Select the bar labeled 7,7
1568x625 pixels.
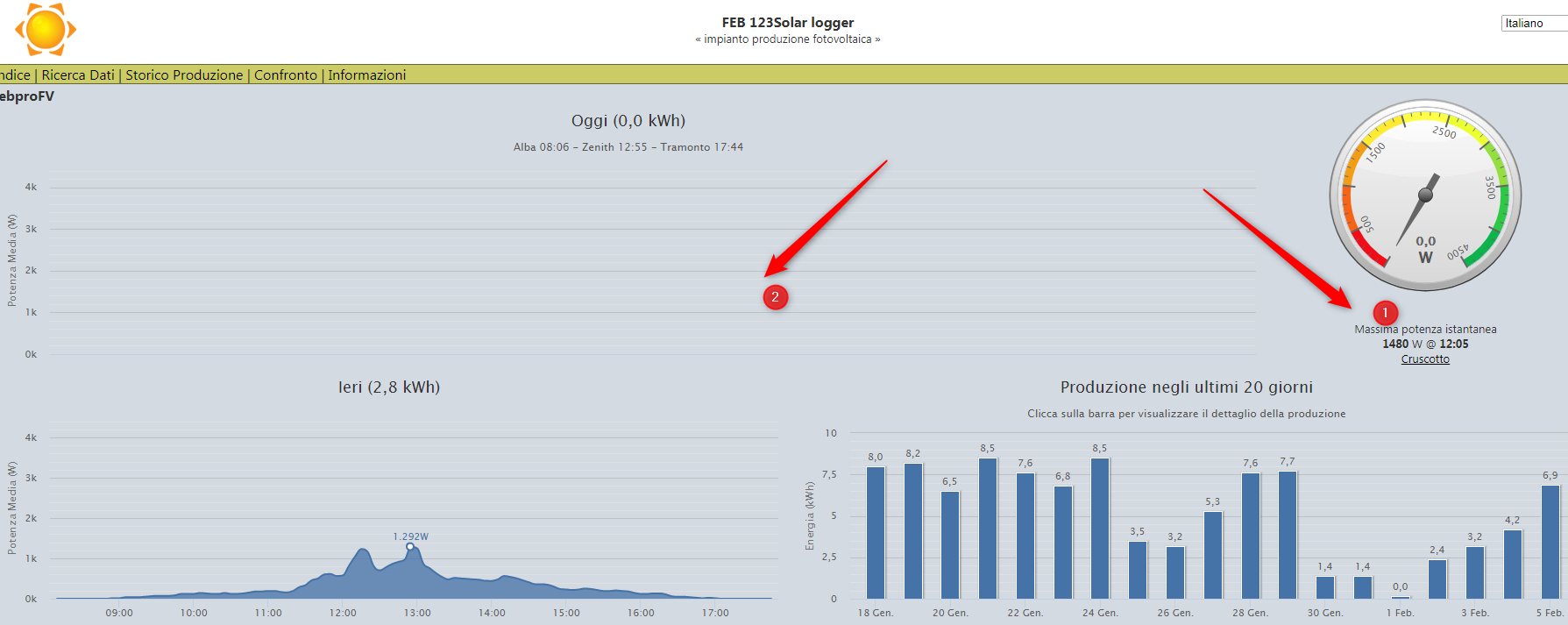[x=1288, y=535]
